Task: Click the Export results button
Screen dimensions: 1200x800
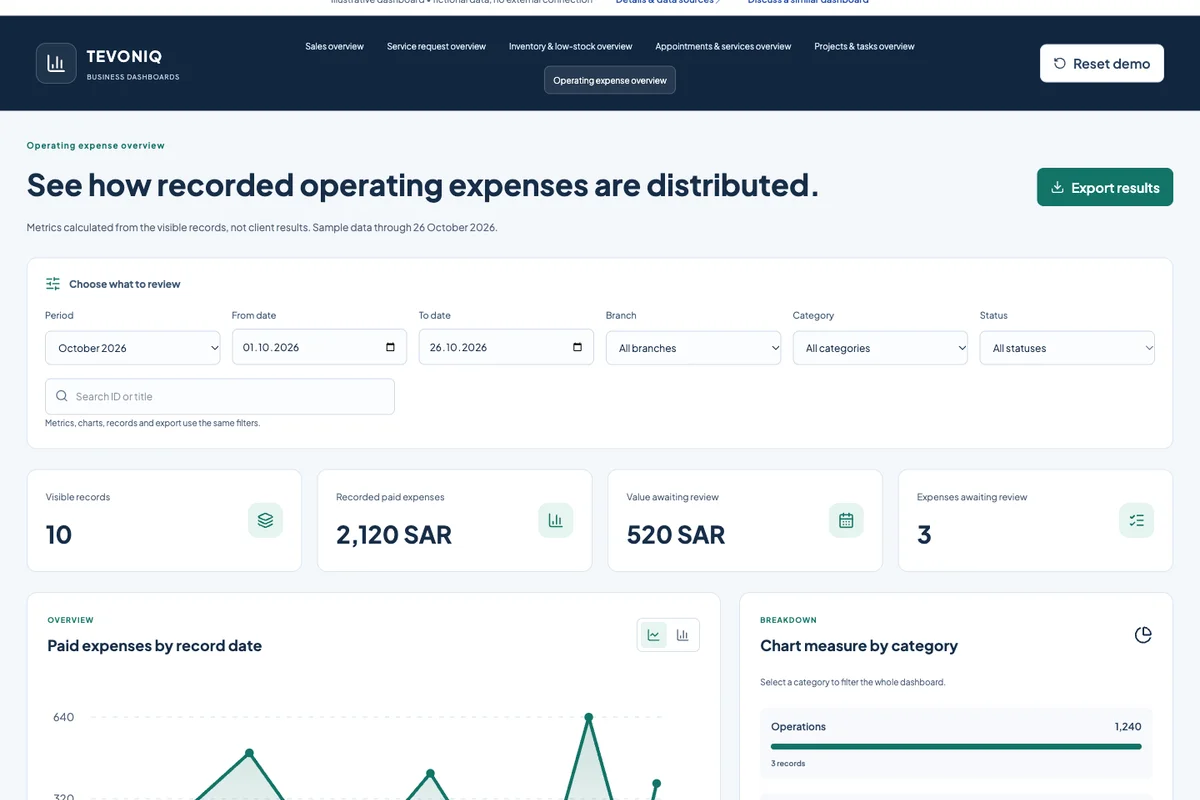Action: (1105, 187)
